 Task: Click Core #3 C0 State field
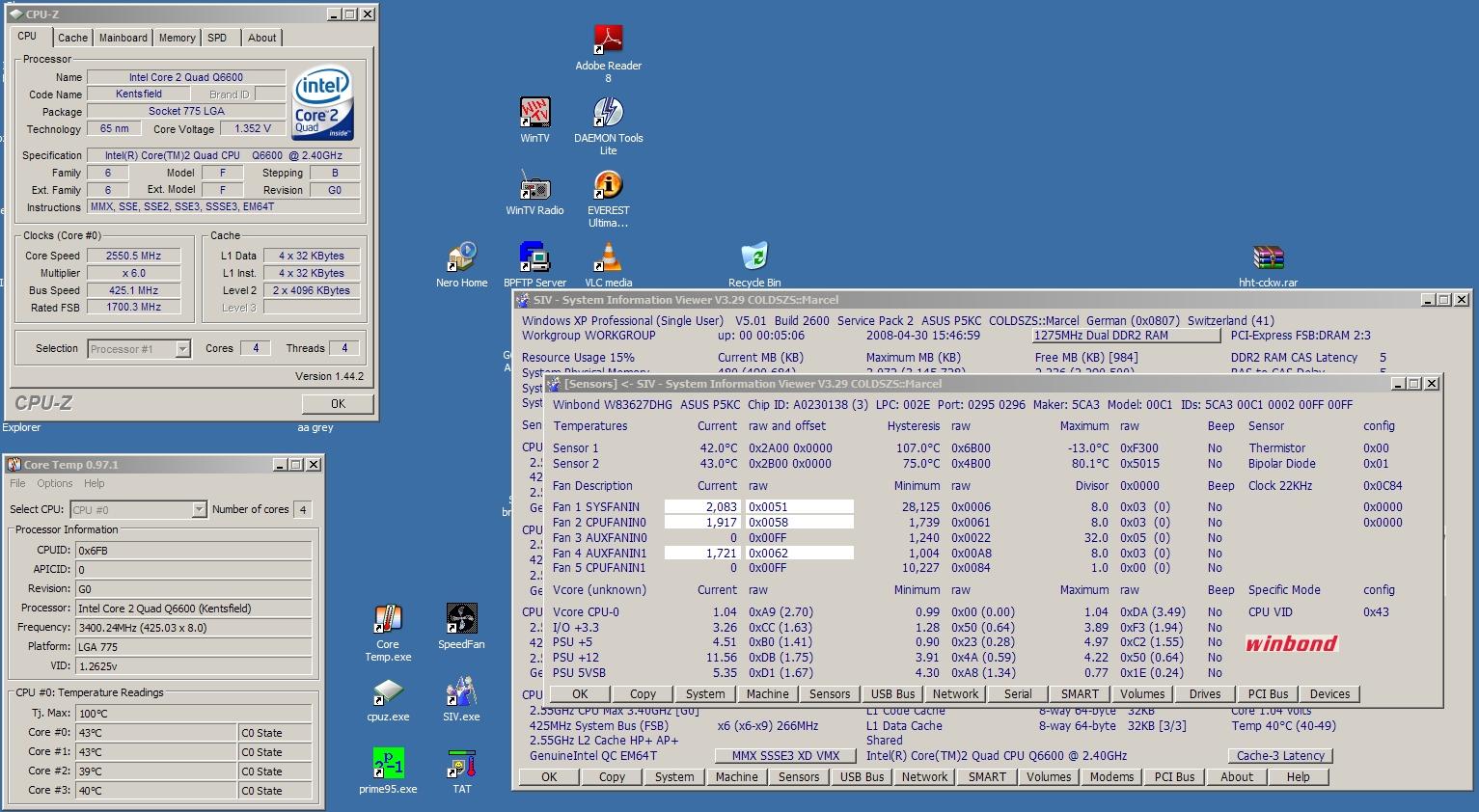275,791
